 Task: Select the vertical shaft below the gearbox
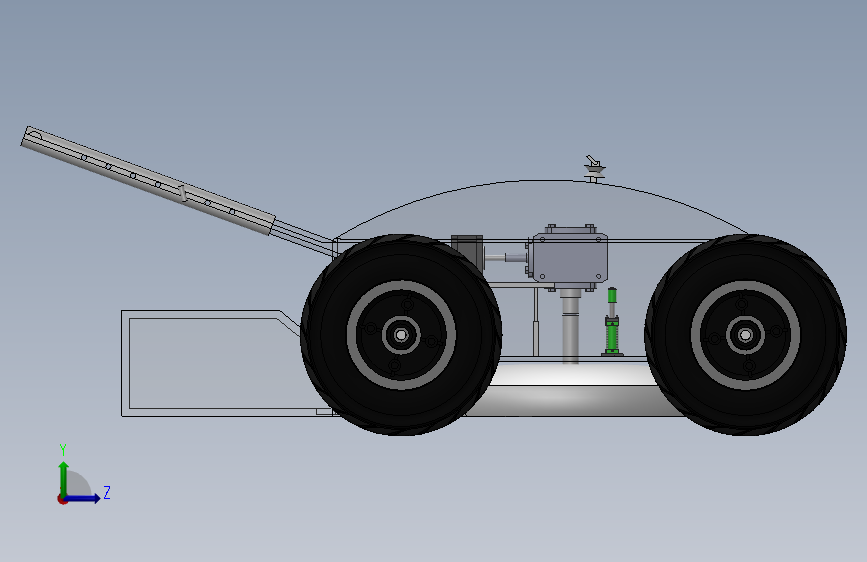pos(570,326)
